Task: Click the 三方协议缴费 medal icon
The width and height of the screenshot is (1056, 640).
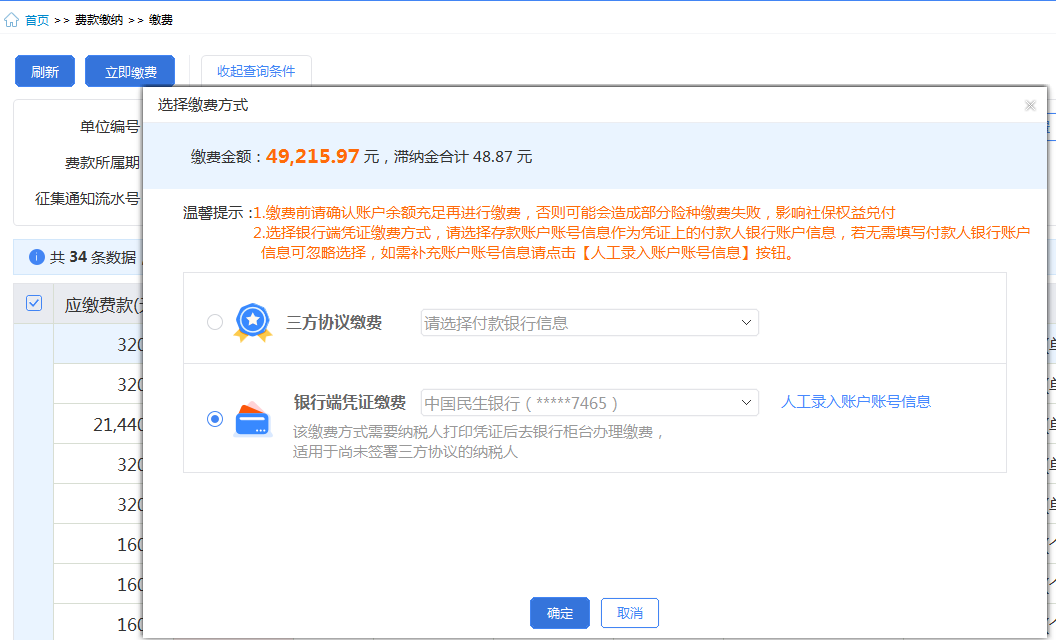Action: pyautogui.click(x=253, y=322)
